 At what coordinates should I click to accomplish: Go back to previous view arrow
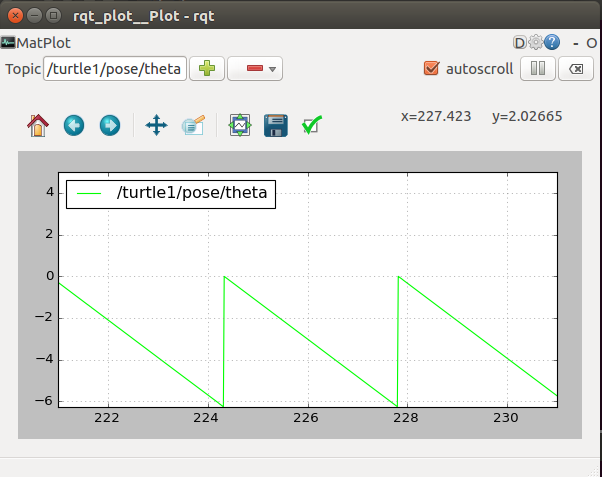(74, 126)
